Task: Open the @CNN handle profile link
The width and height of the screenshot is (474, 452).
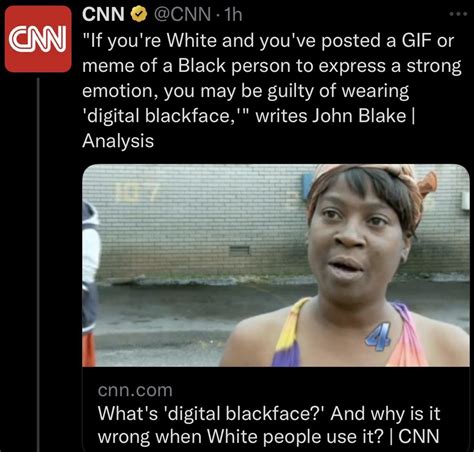Action: coord(181,14)
